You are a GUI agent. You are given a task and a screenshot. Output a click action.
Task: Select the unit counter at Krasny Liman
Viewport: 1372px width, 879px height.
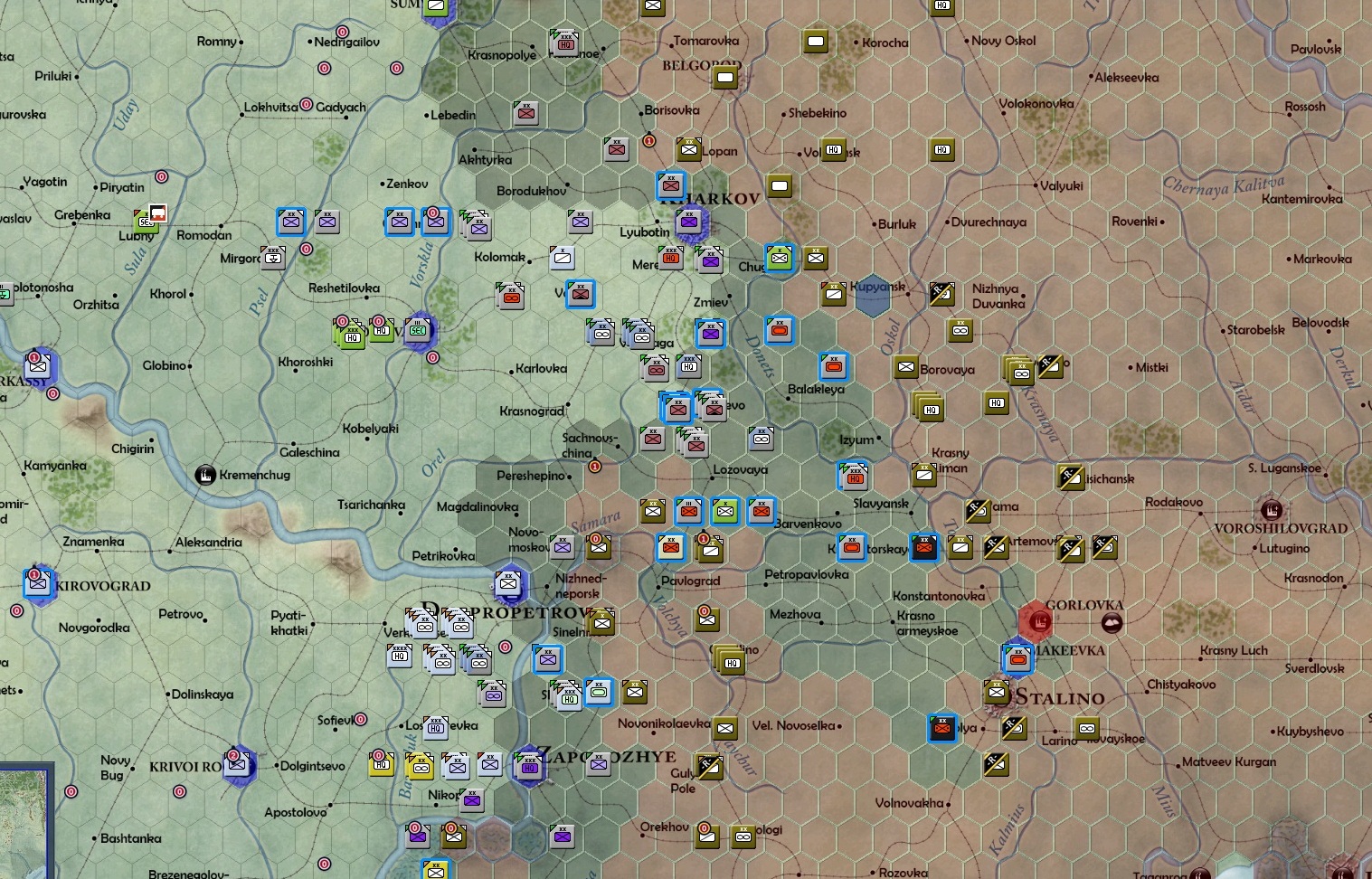(923, 475)
